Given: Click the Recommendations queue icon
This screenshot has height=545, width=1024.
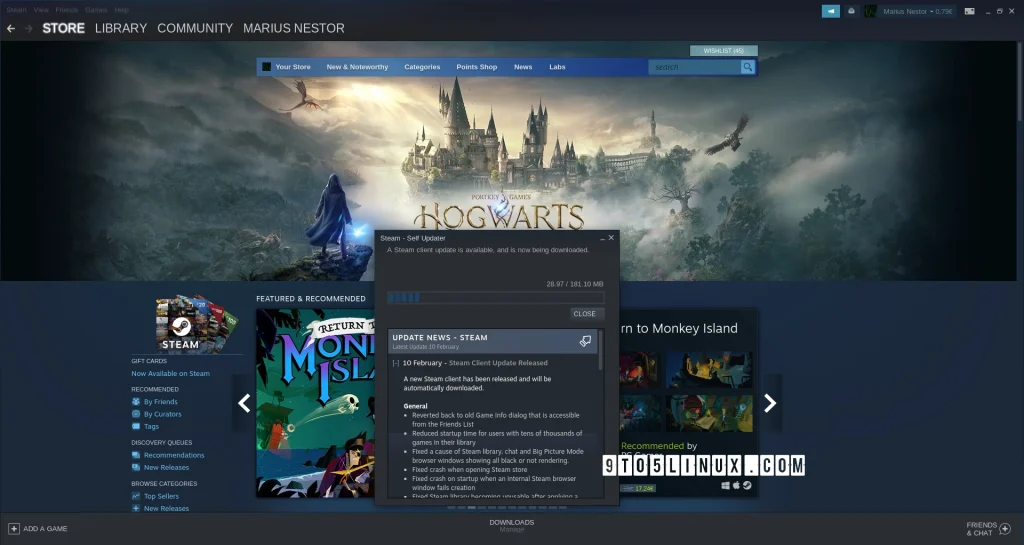Looking at the screenshot, I should (136, 455).
